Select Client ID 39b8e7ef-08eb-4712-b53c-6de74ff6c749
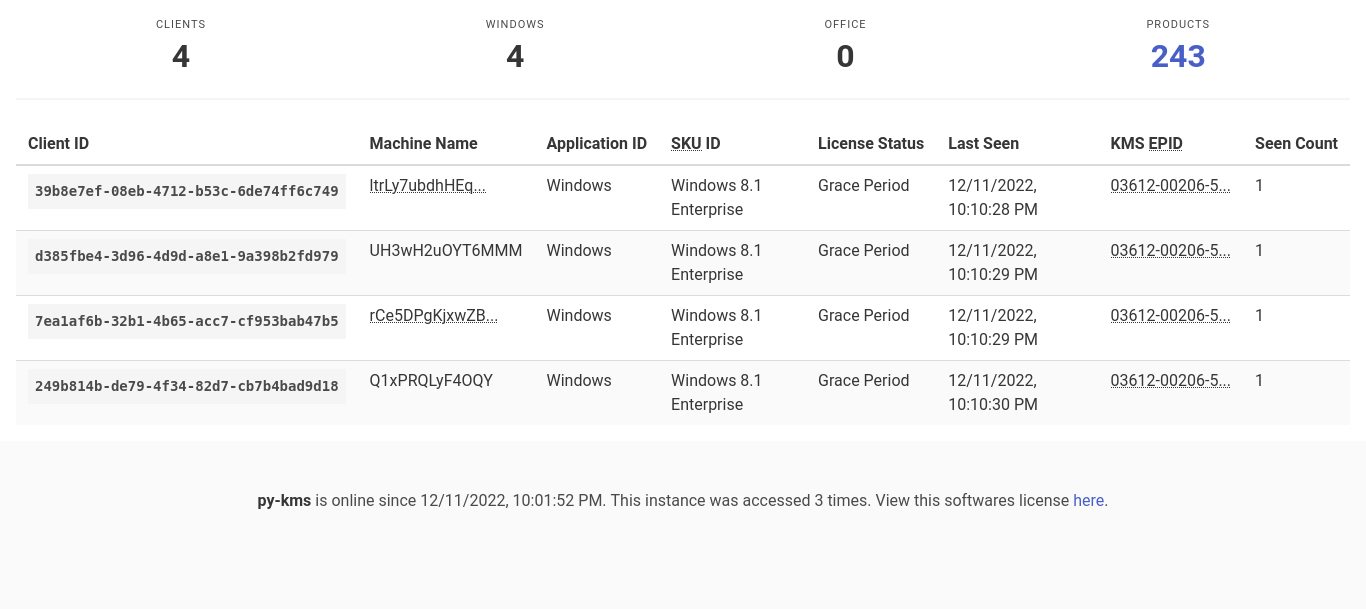 point(186,190)
